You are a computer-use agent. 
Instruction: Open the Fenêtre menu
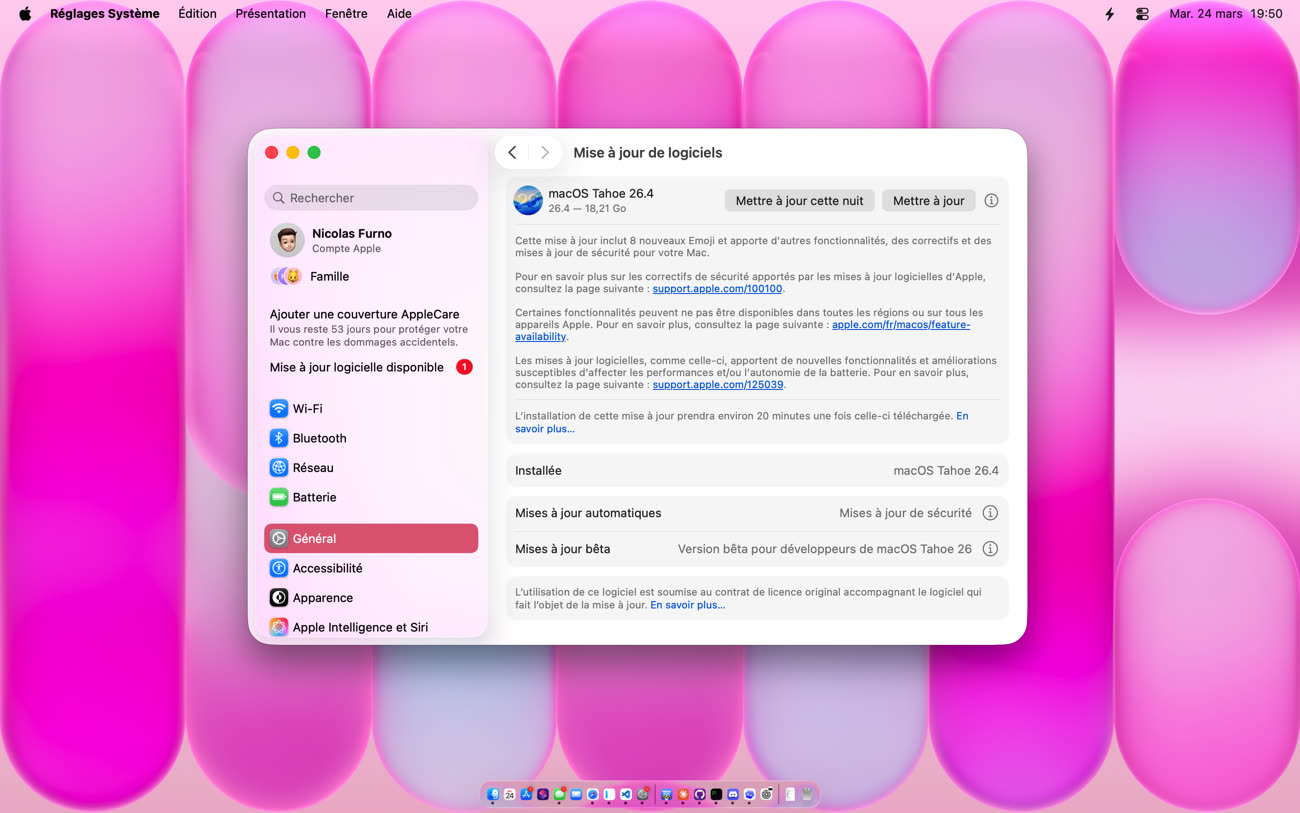click(346, 14)
